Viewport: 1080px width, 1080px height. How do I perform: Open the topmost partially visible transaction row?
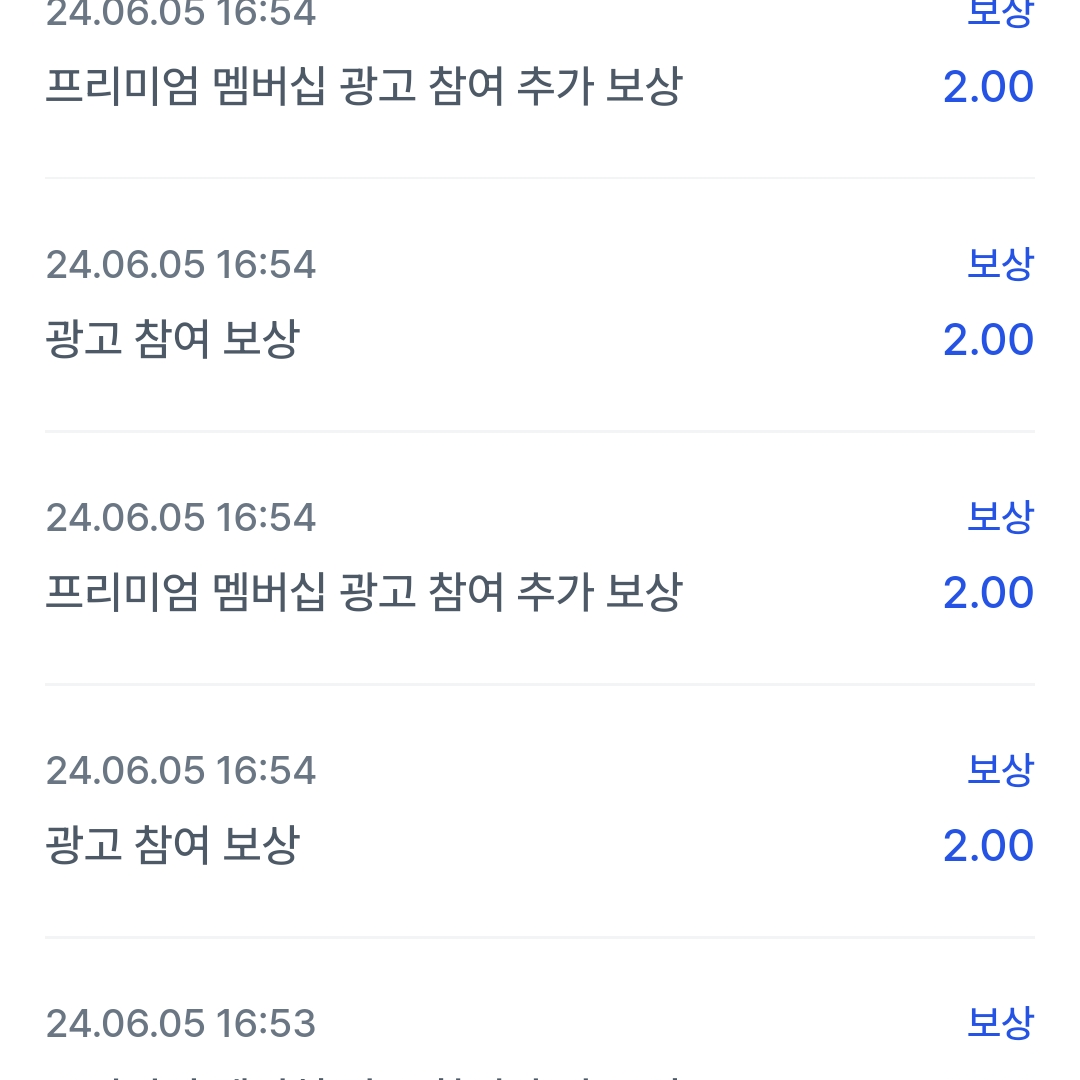click(x=540, y=50)
